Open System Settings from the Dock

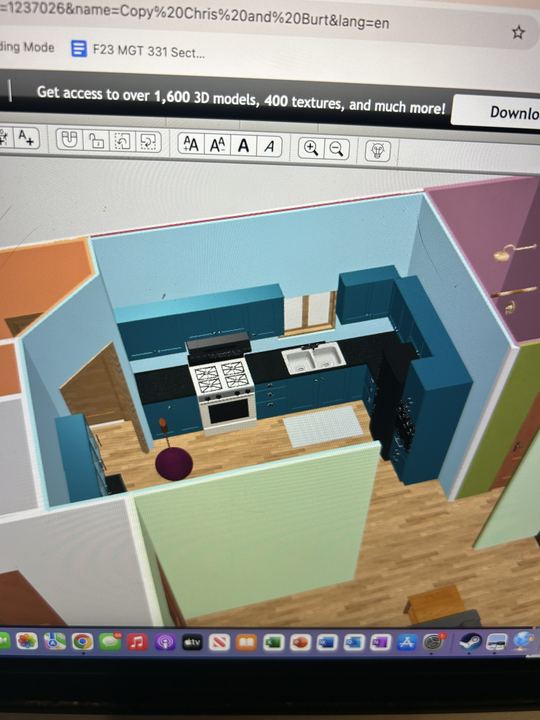pos(434,641)
